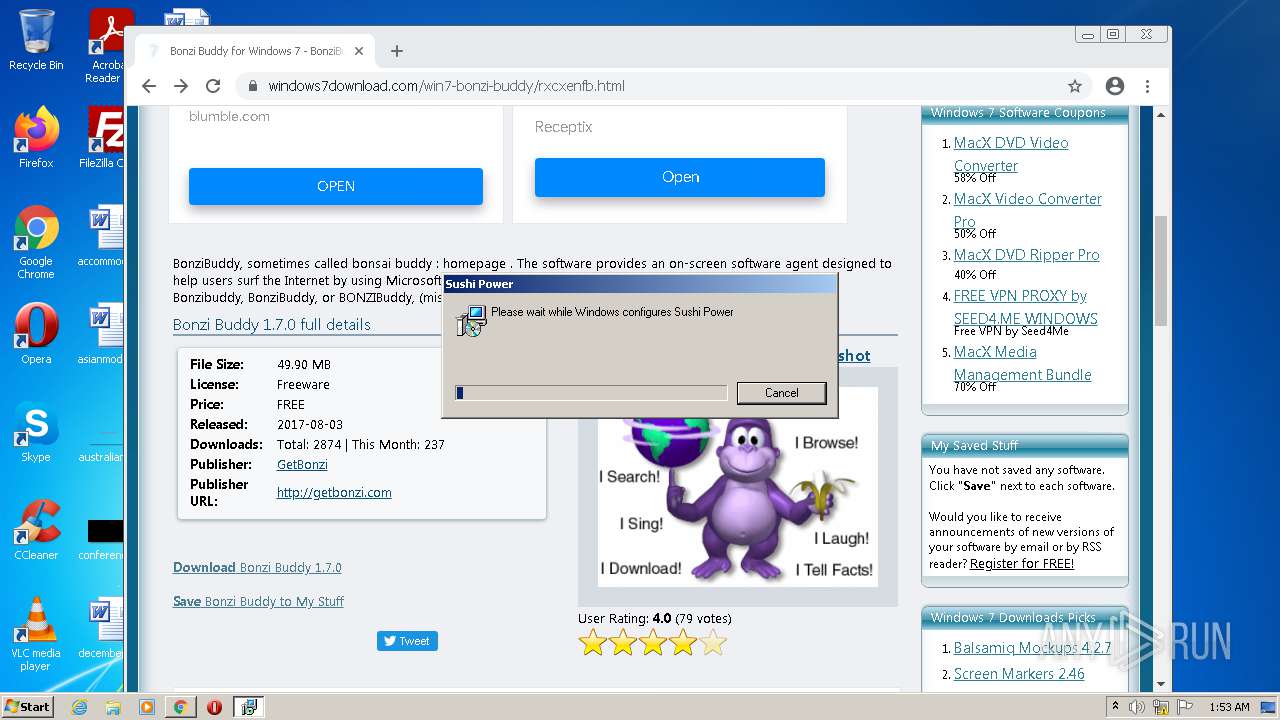The width and height of the screenshot is (1280, 720).
Task: Click Download Bonzi Buddy 1.7.0 link
Action: 257,567
